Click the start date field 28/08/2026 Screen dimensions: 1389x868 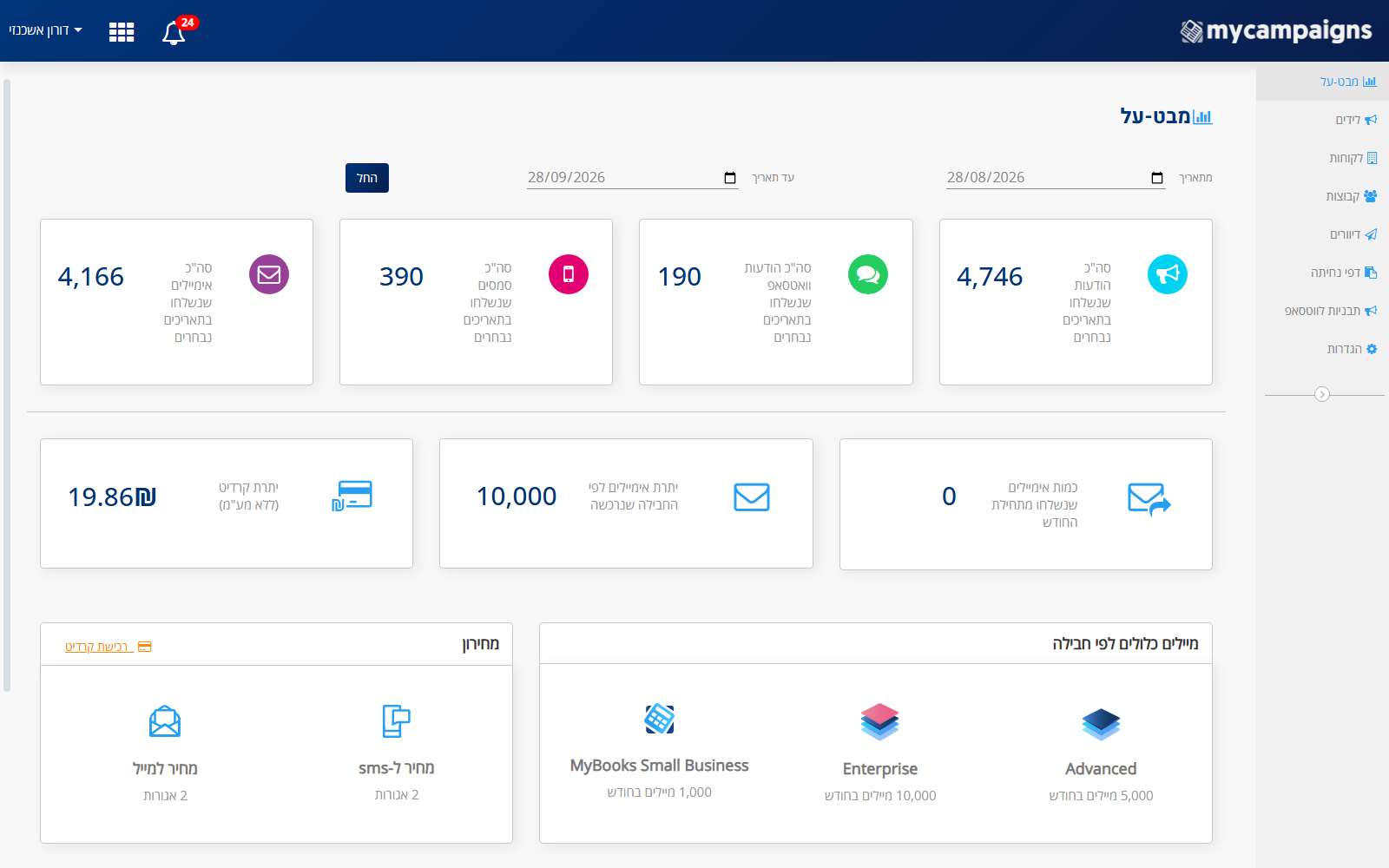click(1056, 177)
